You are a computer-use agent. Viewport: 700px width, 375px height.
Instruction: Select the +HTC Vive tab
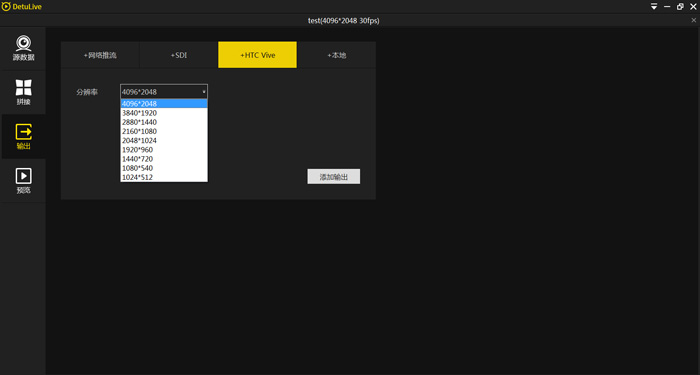(x=258, y=55)
